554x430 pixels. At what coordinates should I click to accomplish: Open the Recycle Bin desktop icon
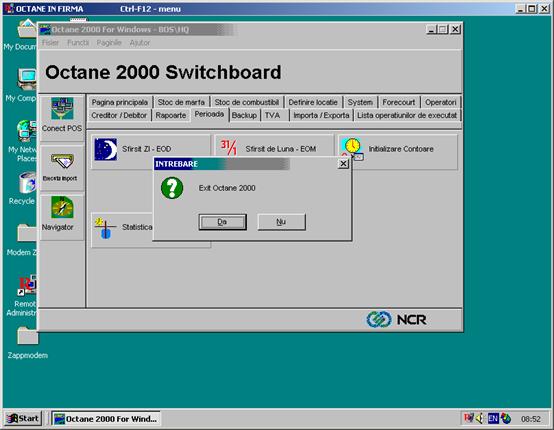click(27, 183)
